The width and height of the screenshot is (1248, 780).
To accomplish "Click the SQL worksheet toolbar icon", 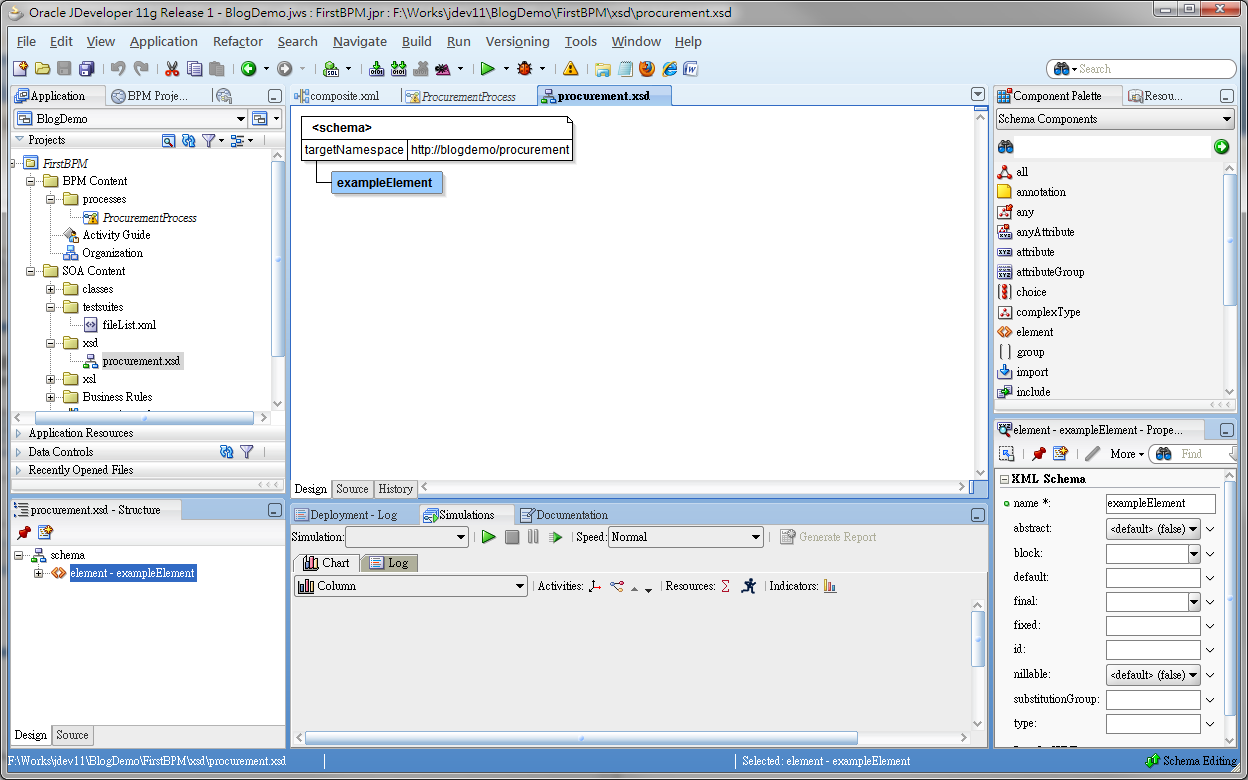I will coord(331,69).
